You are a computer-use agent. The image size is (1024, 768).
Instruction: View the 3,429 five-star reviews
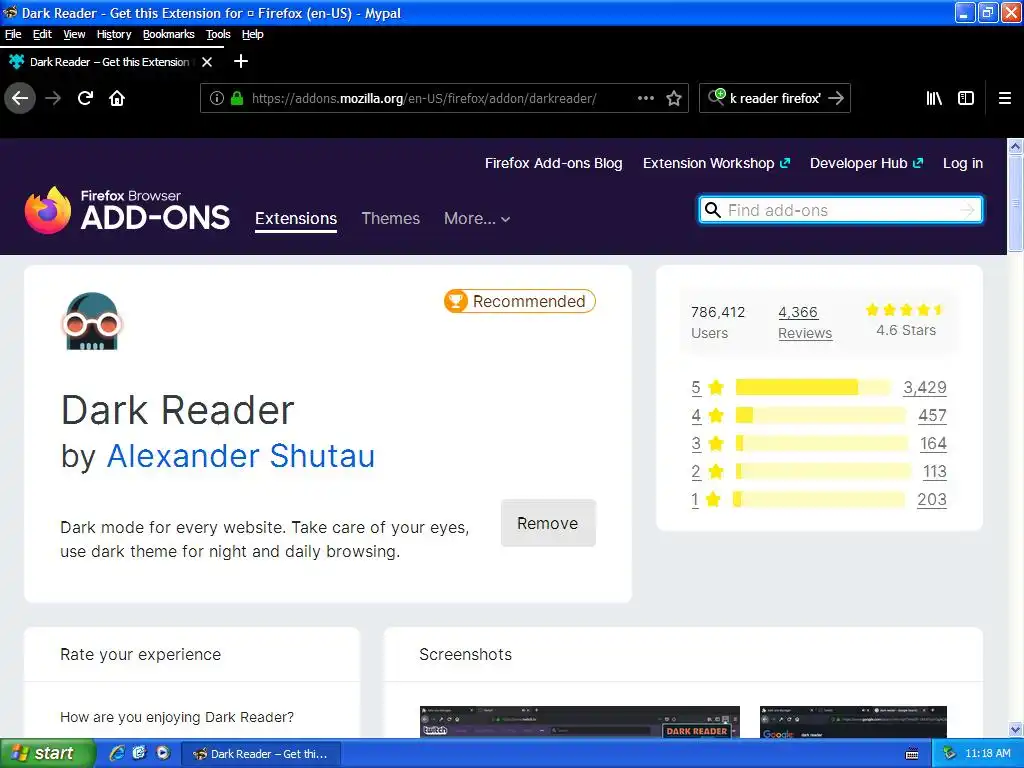click(x=925, y=387)
